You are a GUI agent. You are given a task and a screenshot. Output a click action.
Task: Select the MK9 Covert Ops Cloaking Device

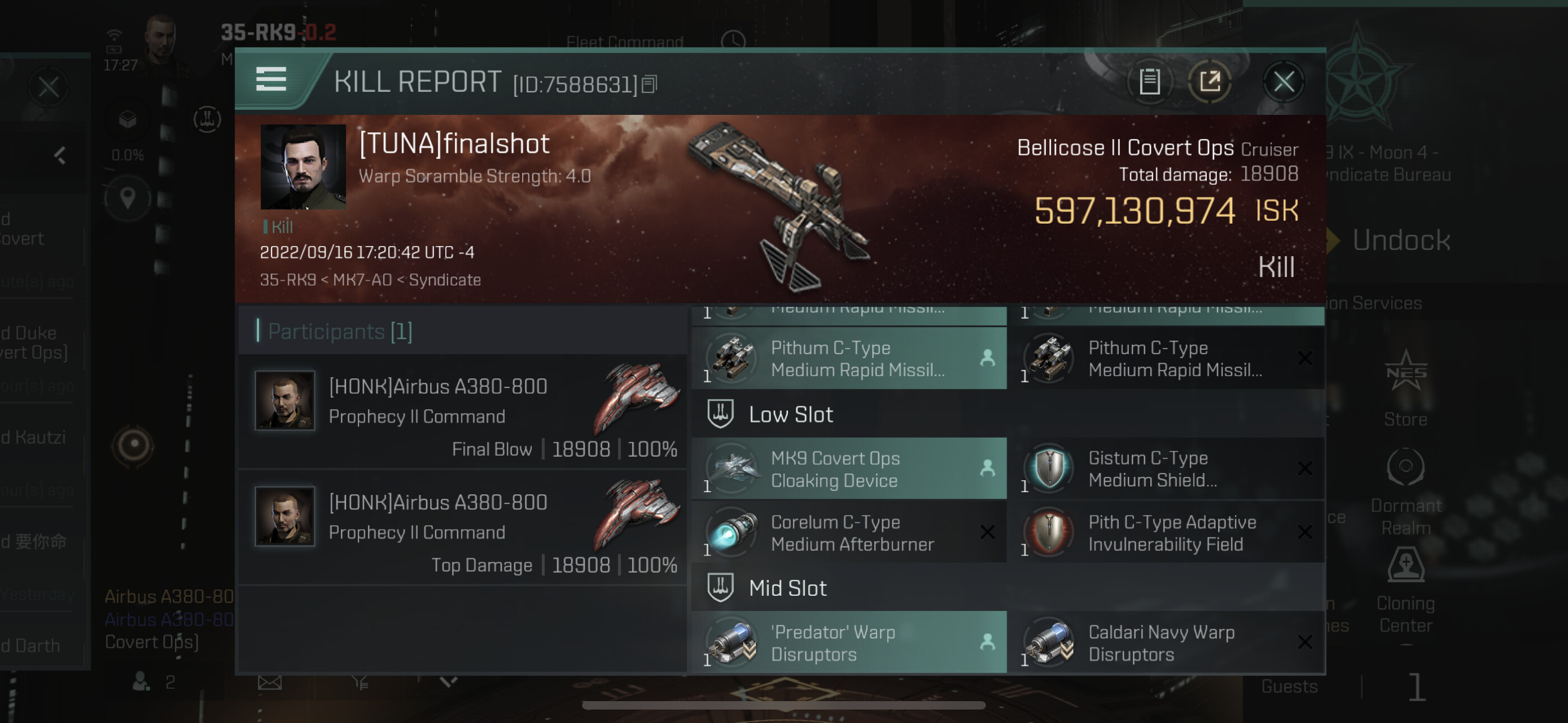tap(849, 469)
